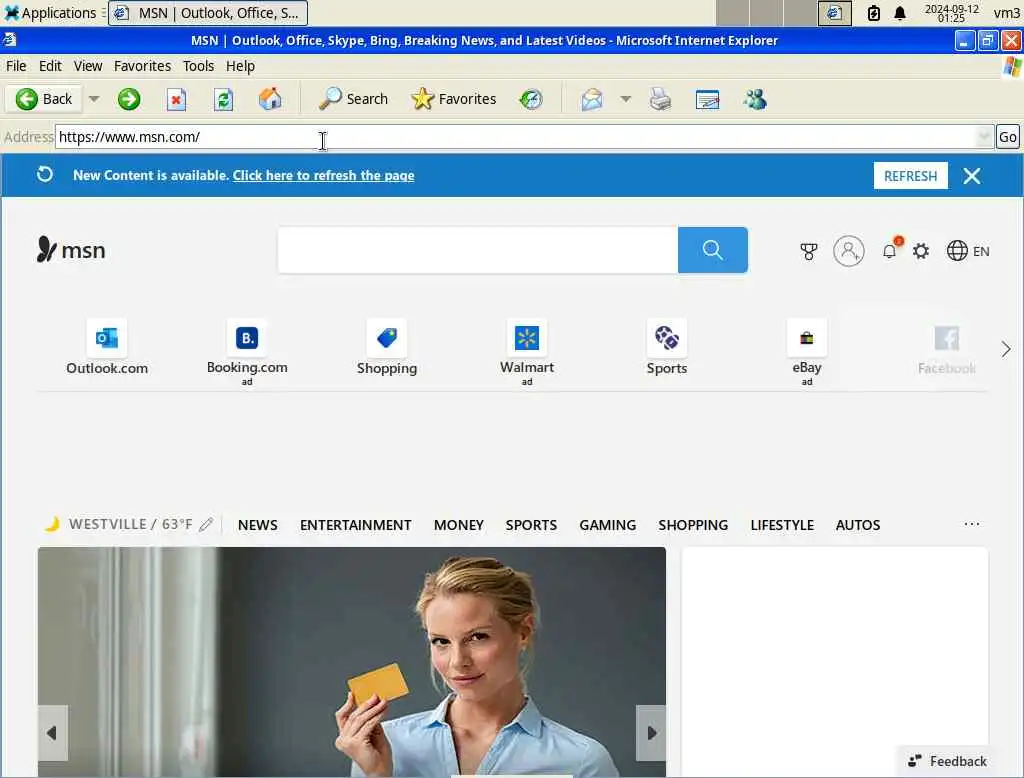1024x778 pixels.
Task: Switch to the MONEY tab
Action: coord(458,525)
